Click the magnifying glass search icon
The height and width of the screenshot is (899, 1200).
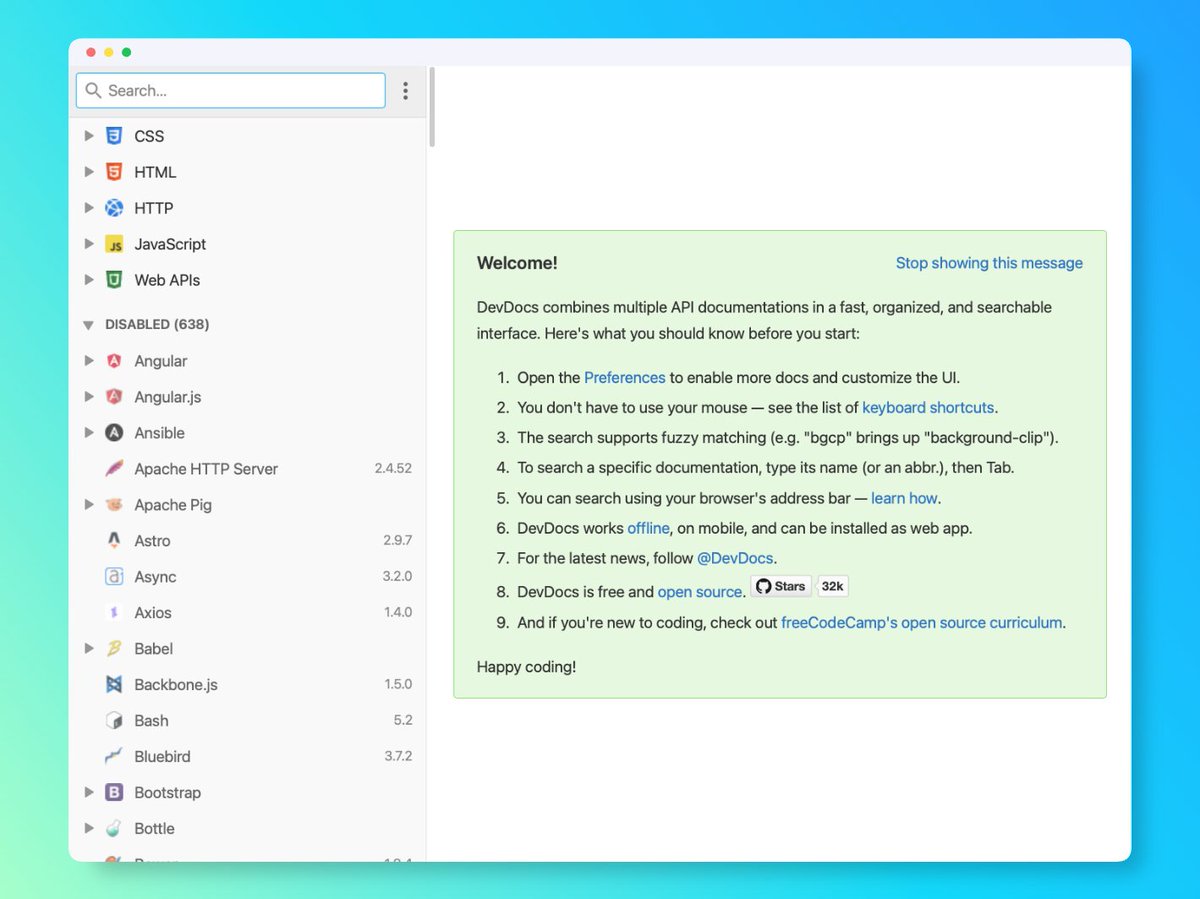point(94,91)
